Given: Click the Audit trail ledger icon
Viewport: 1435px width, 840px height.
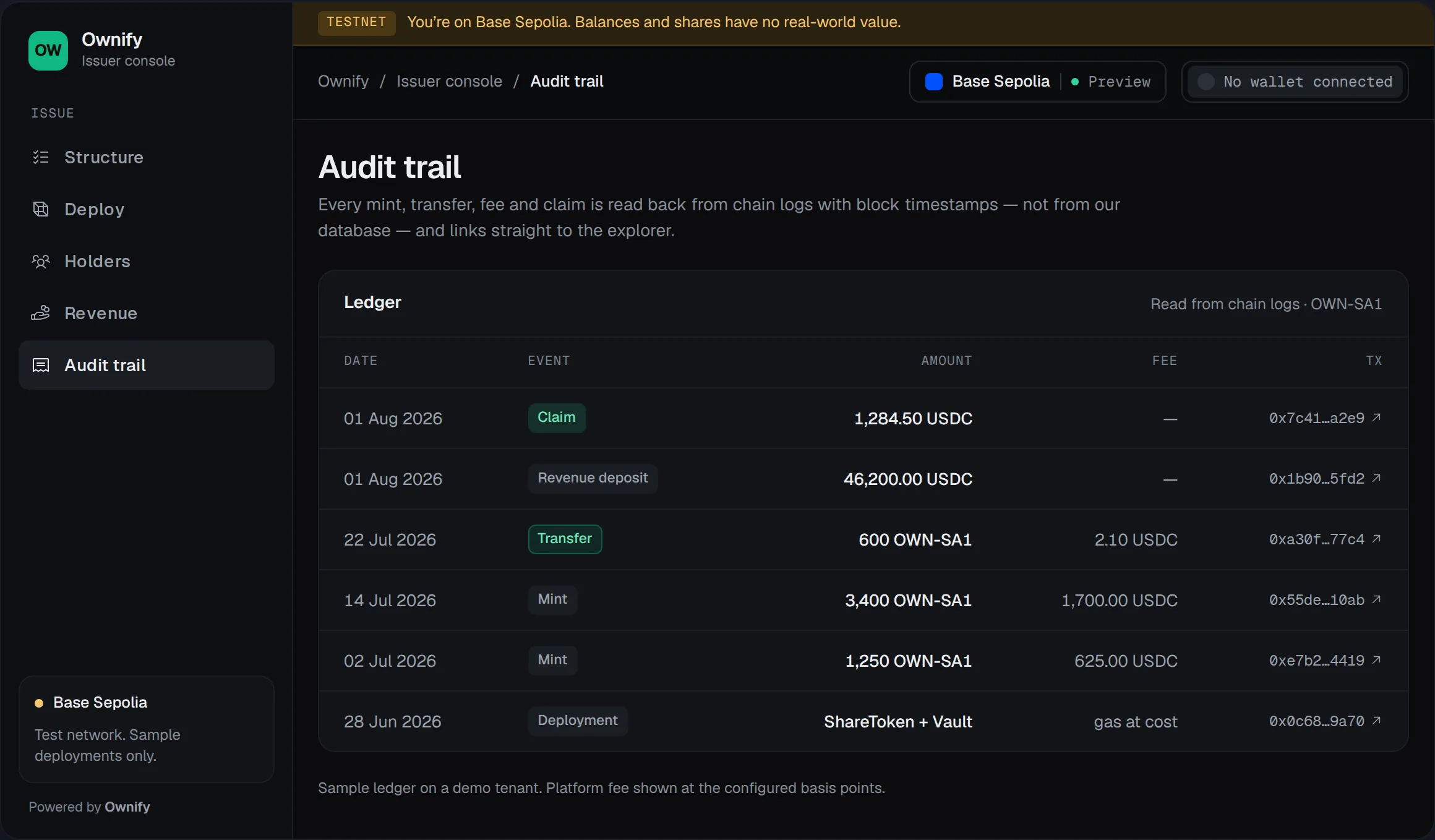Looking at the screenshot, I should pos(41,365).
